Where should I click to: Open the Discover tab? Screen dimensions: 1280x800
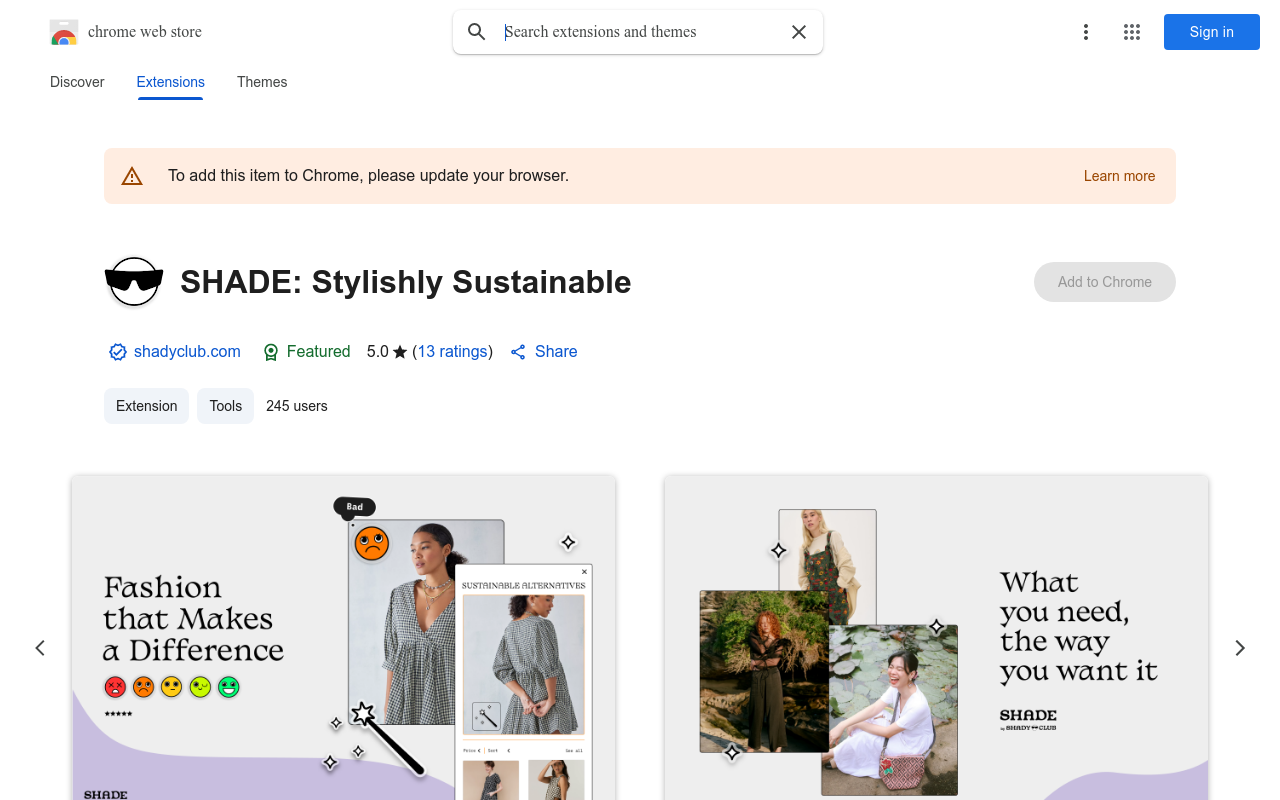[77, 82]
